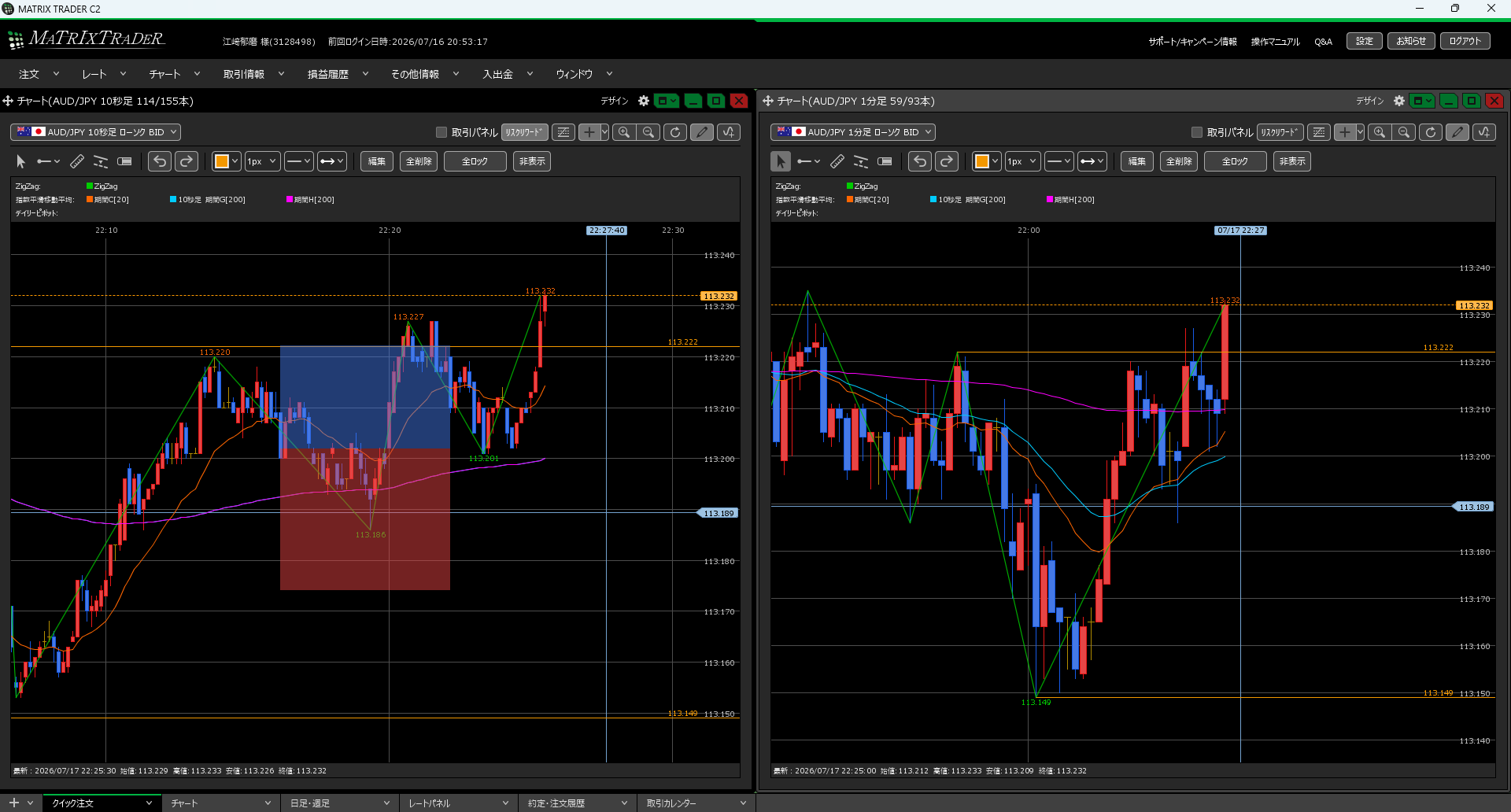Choose the ruler measure tool in the 1分足 chart
This screenshot has width=1511, height=812.
[837, 161]
